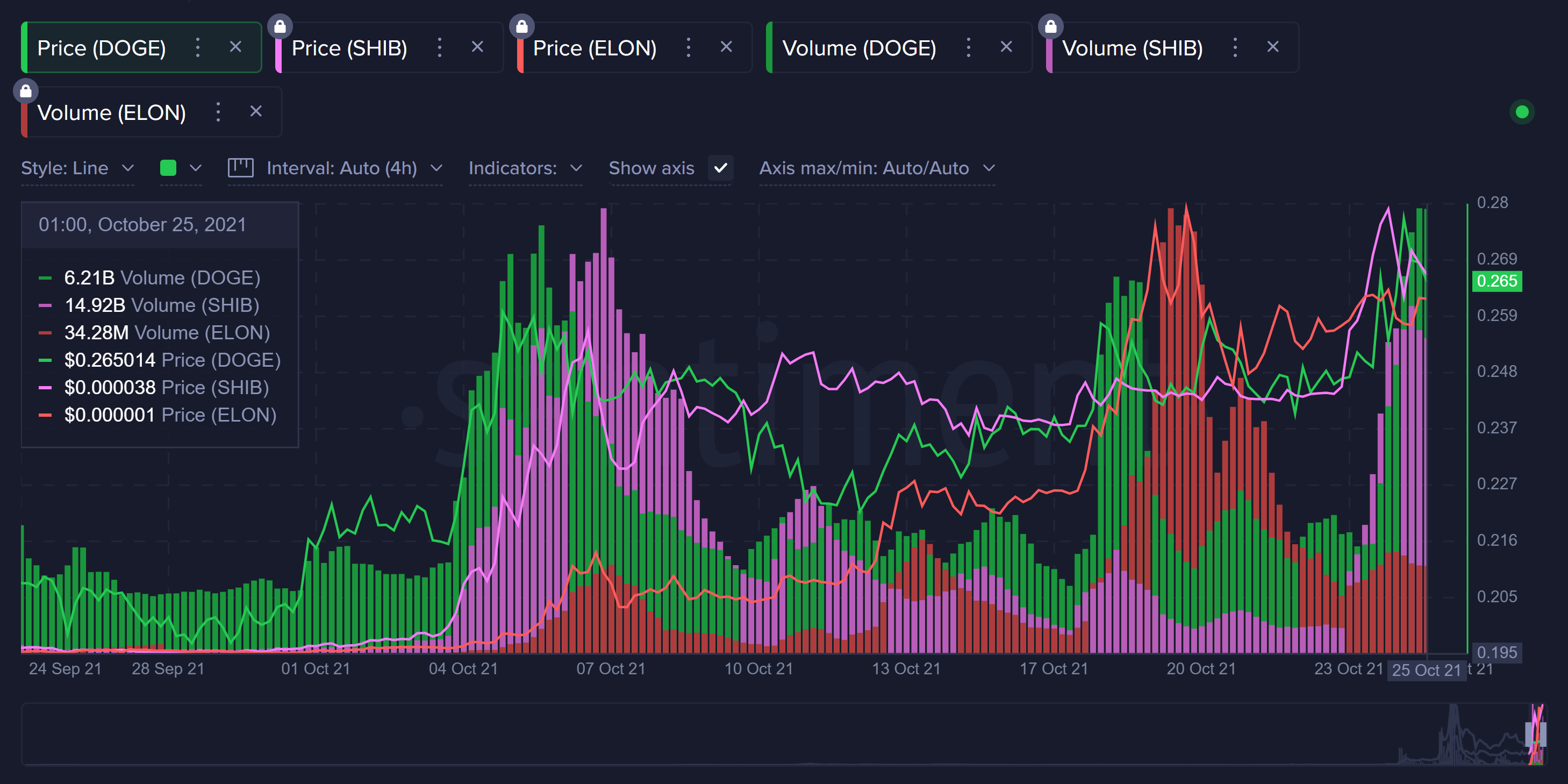Expand Axis max/min Auto/Auto dropdown
1568x784 pixels.
click(877, 168)
